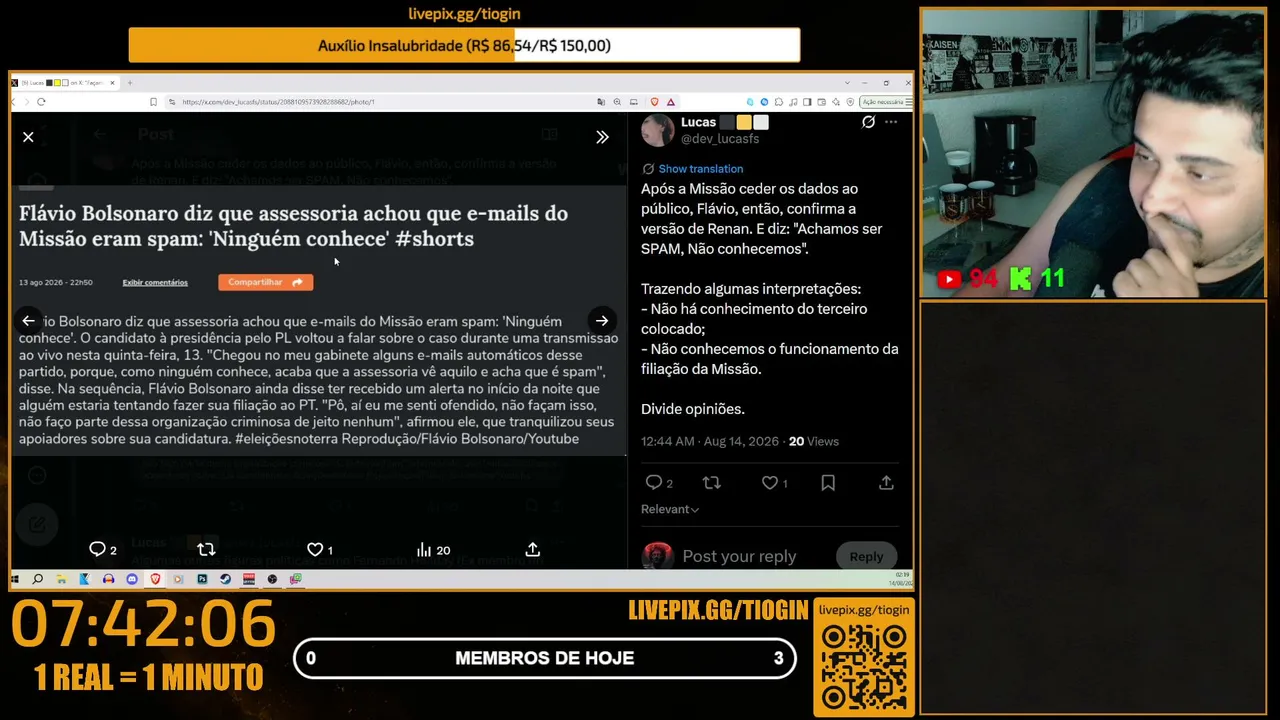The width and height of the screenshot is (1280, 720).
Task: Click the headline "Flávio Bolsonaro diz que assessoria"
Action: click(x=293, y=226)
